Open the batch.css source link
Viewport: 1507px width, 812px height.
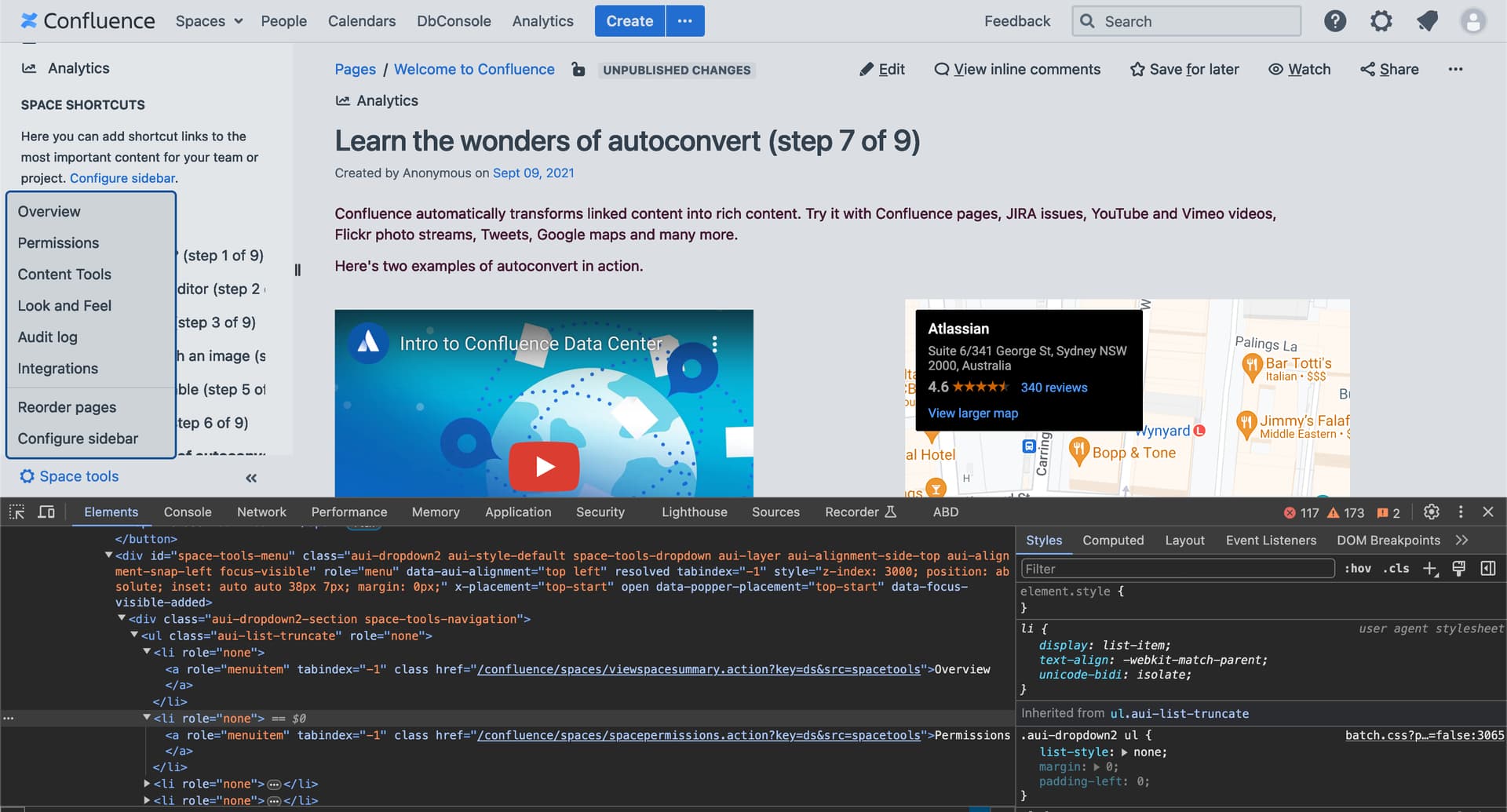coord(1425,735)
